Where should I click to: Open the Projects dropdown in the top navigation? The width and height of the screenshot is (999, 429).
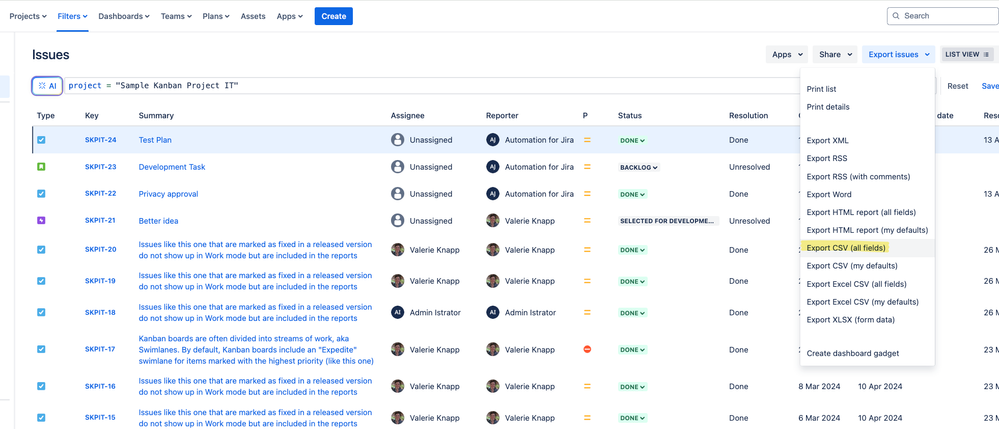(28, 17)
